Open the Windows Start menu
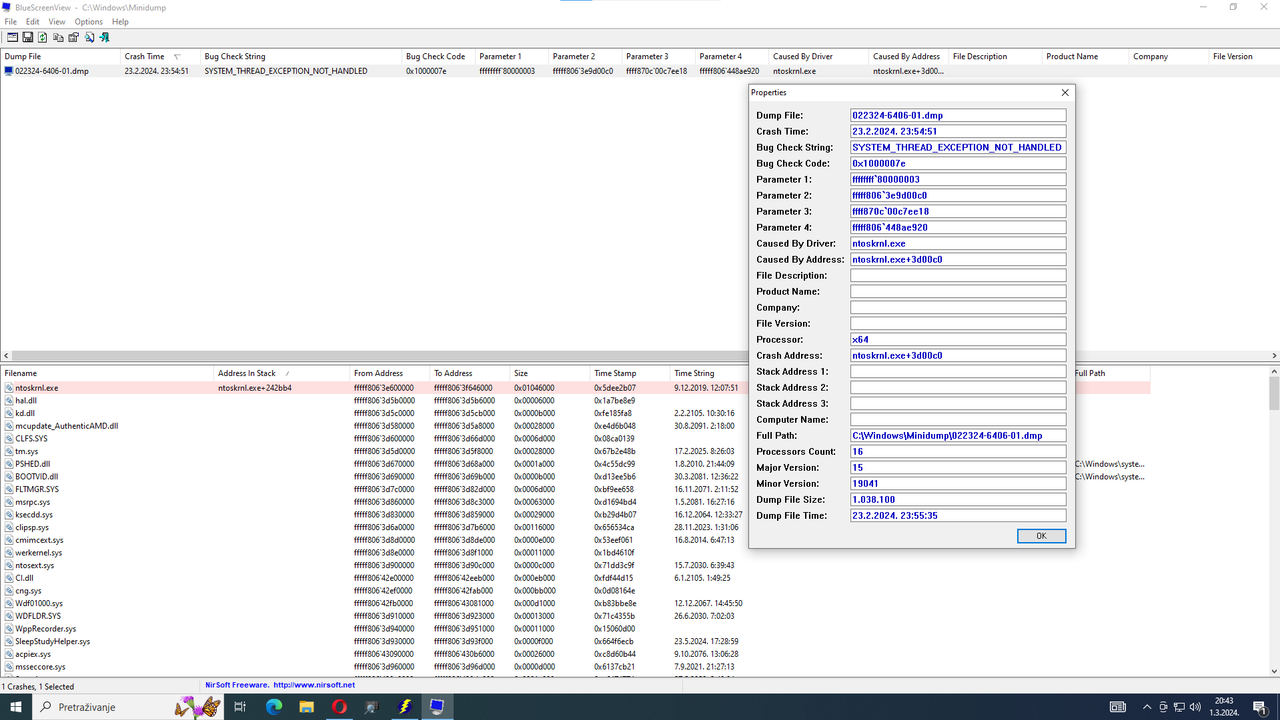Screen dimensions: 1280x720 pos(16,707)
